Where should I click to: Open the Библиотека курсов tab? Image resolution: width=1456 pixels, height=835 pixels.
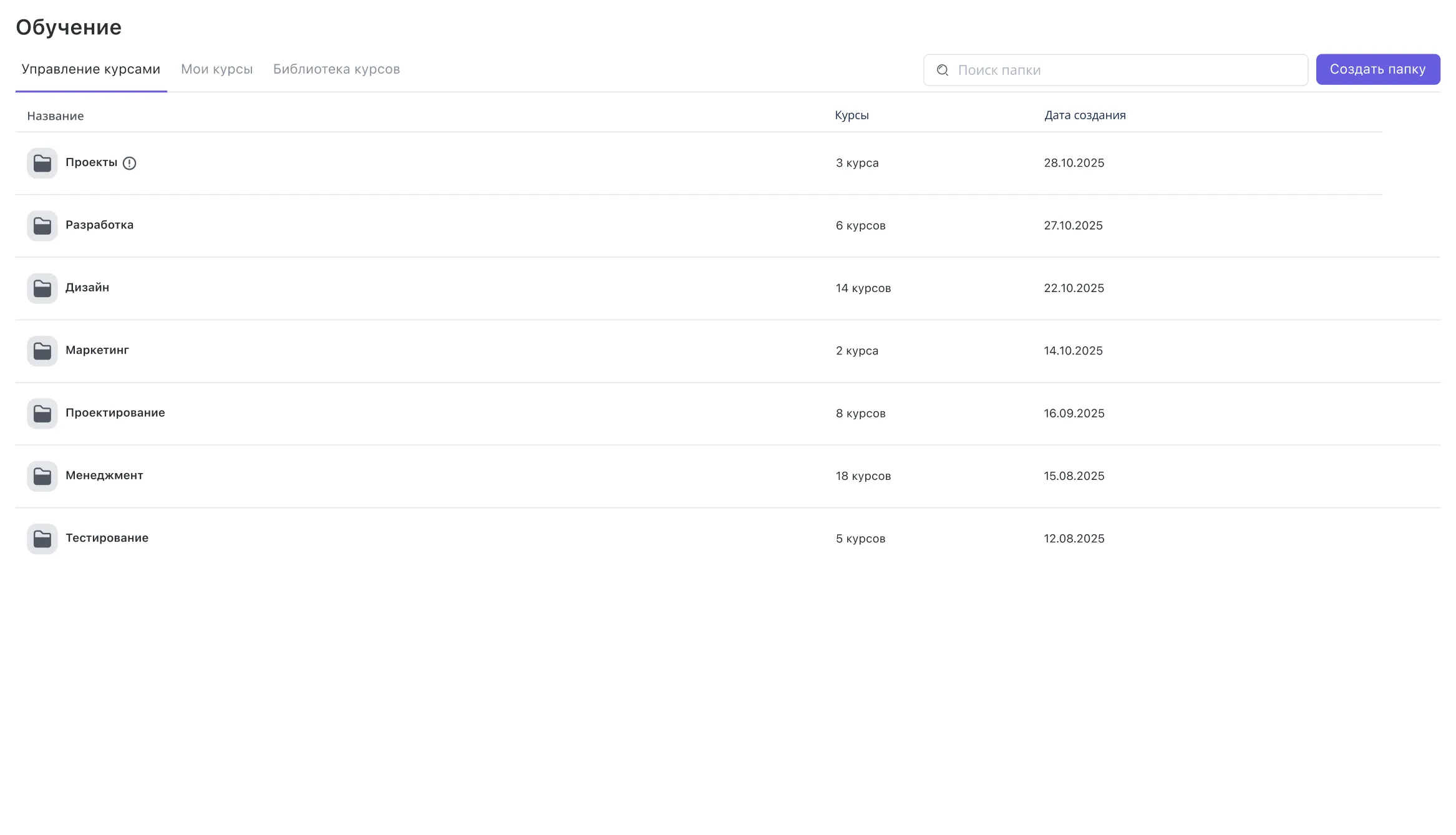click(336, 69)
